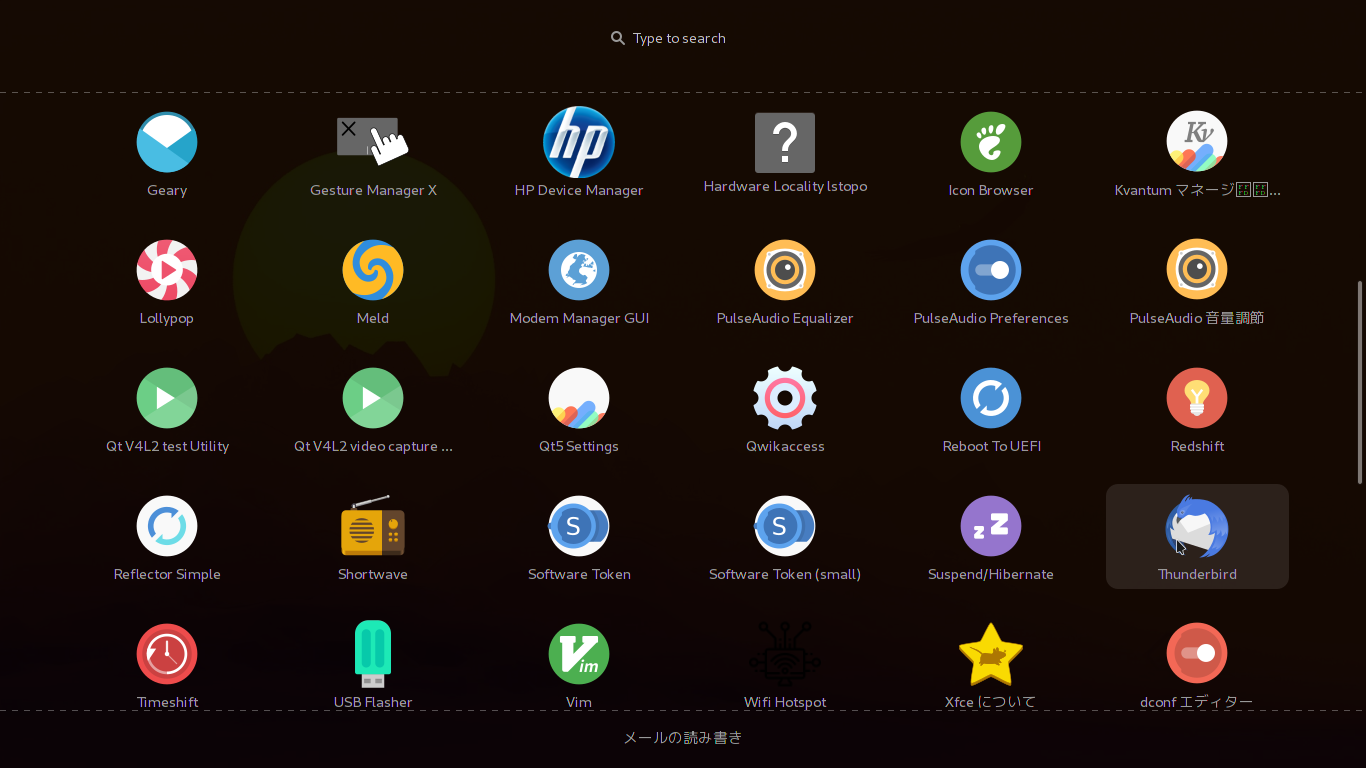
Task: Click the search magnifier icon
Action: pyautogui.click(x=618, y=38)
